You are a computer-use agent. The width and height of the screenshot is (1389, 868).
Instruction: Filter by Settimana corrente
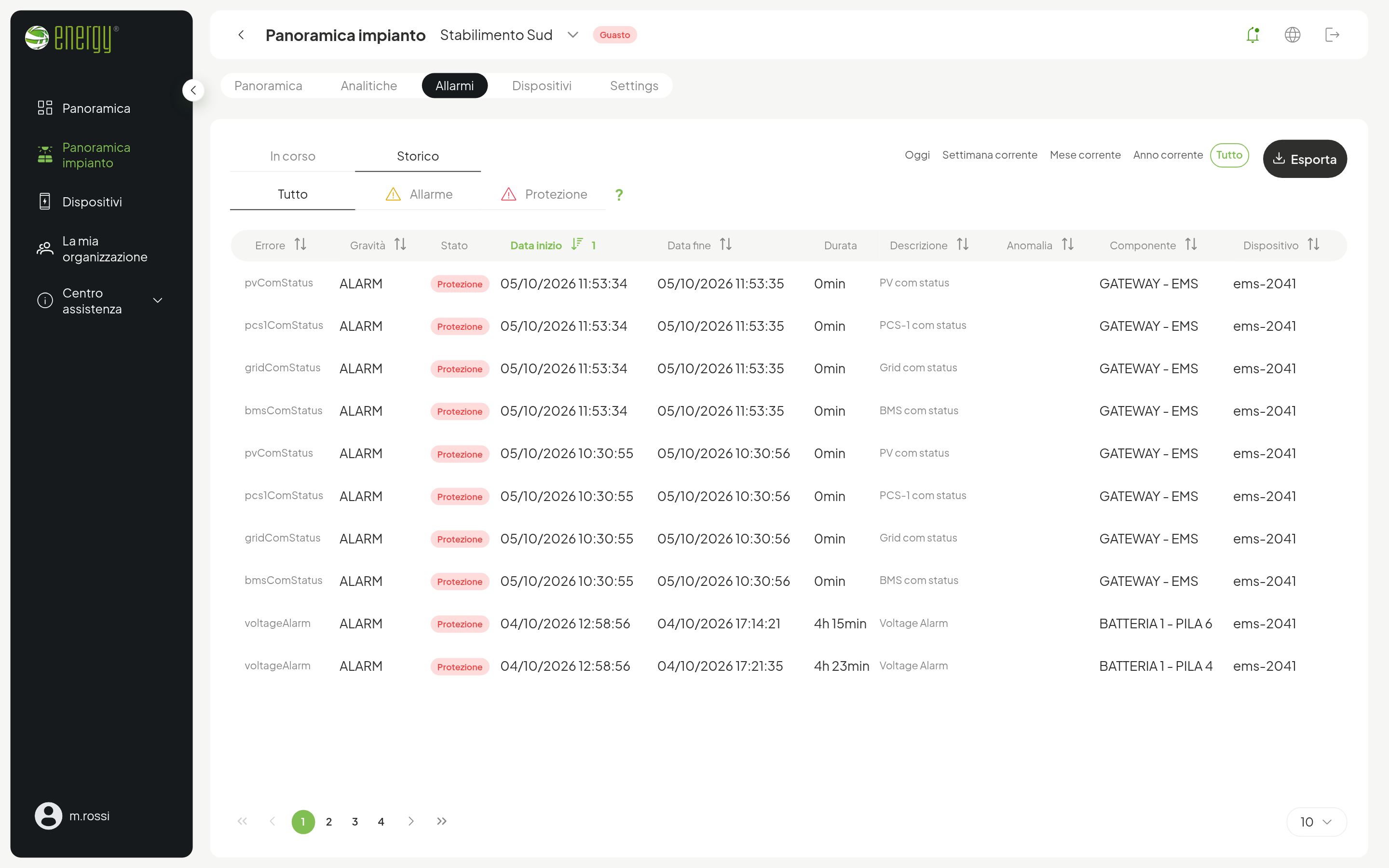990,155
